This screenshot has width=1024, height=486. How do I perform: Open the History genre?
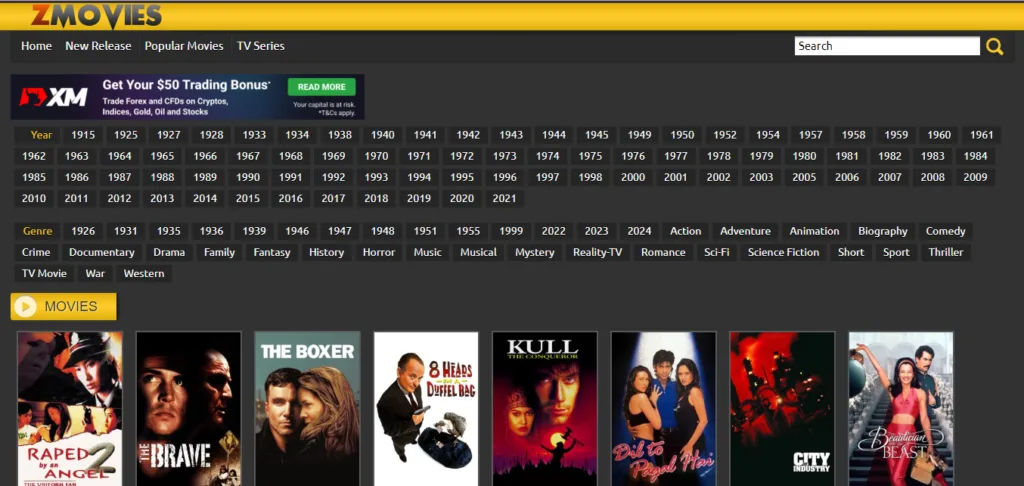[327, 252]
